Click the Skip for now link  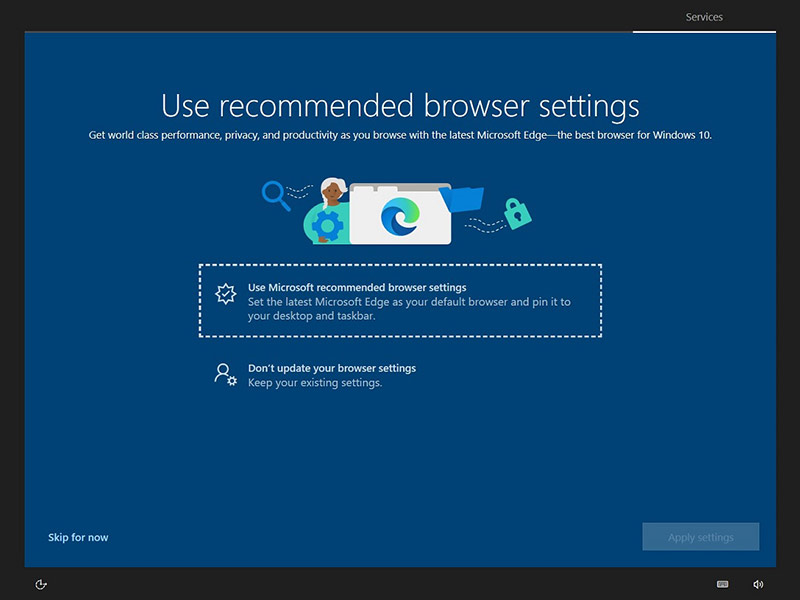tap(78, 537)
